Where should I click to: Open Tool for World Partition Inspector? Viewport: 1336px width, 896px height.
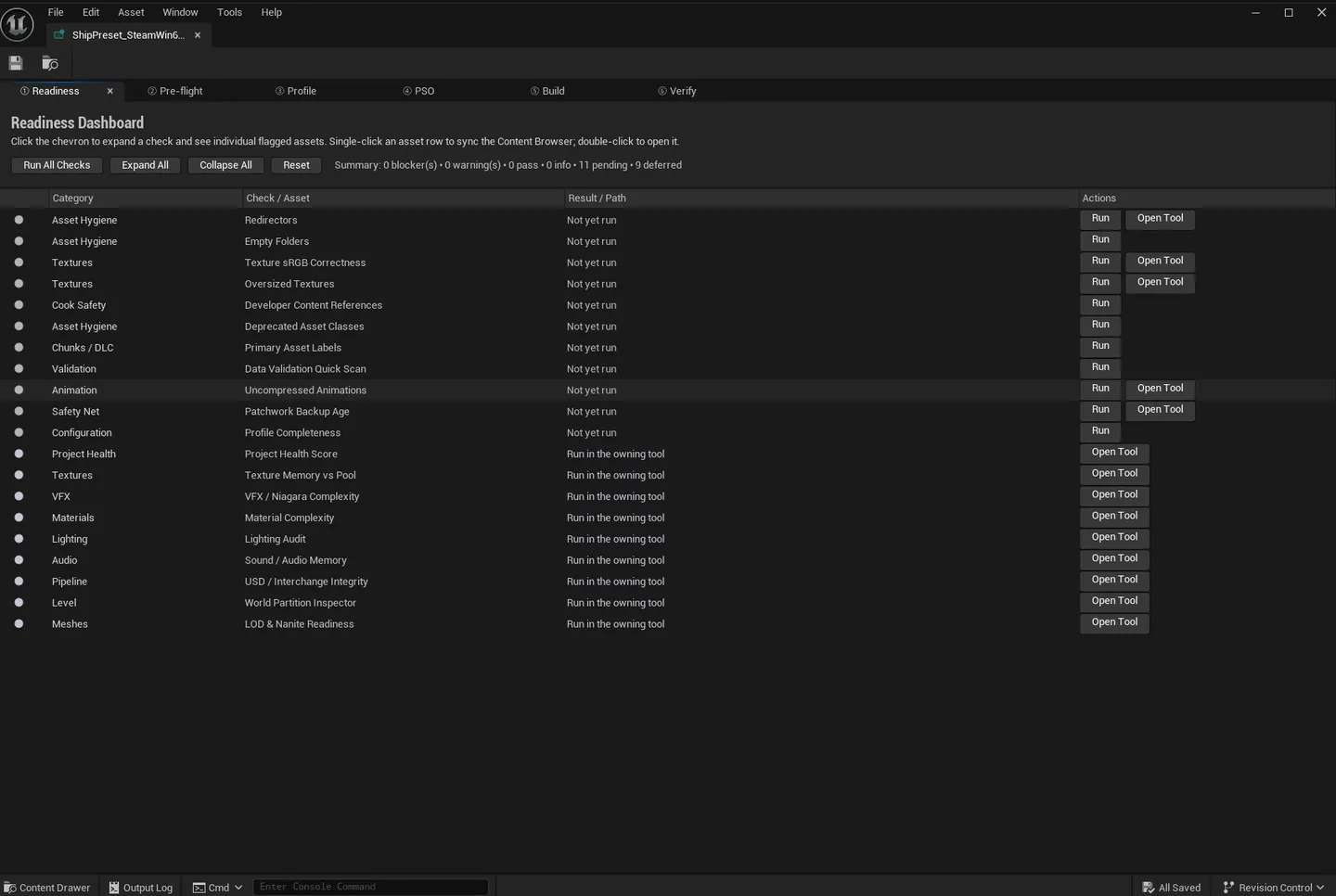(x=1114, y=601)
